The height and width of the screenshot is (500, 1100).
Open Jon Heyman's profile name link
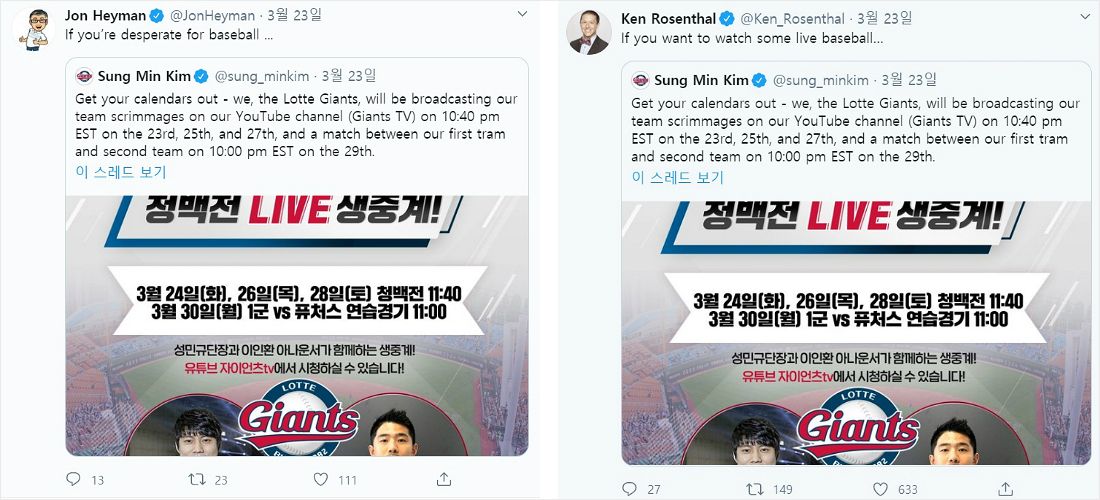click(105, 15)
